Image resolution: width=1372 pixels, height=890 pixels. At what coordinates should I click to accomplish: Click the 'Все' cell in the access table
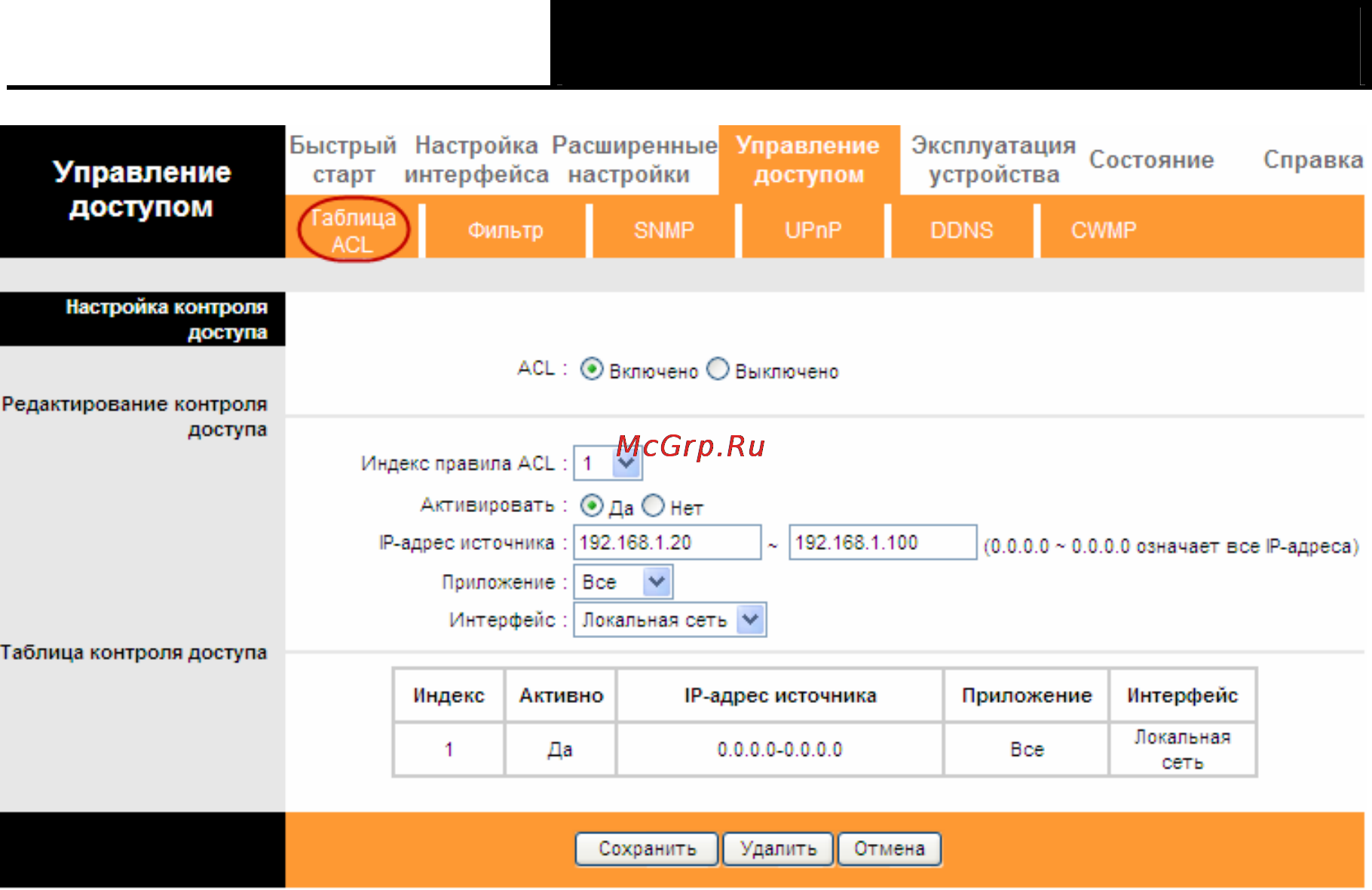[1026, 750]
